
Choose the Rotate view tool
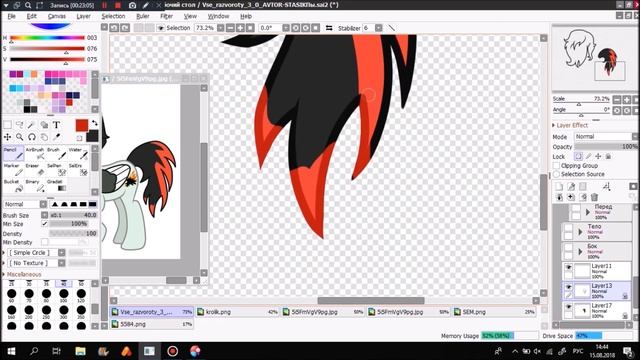(32, 137)
